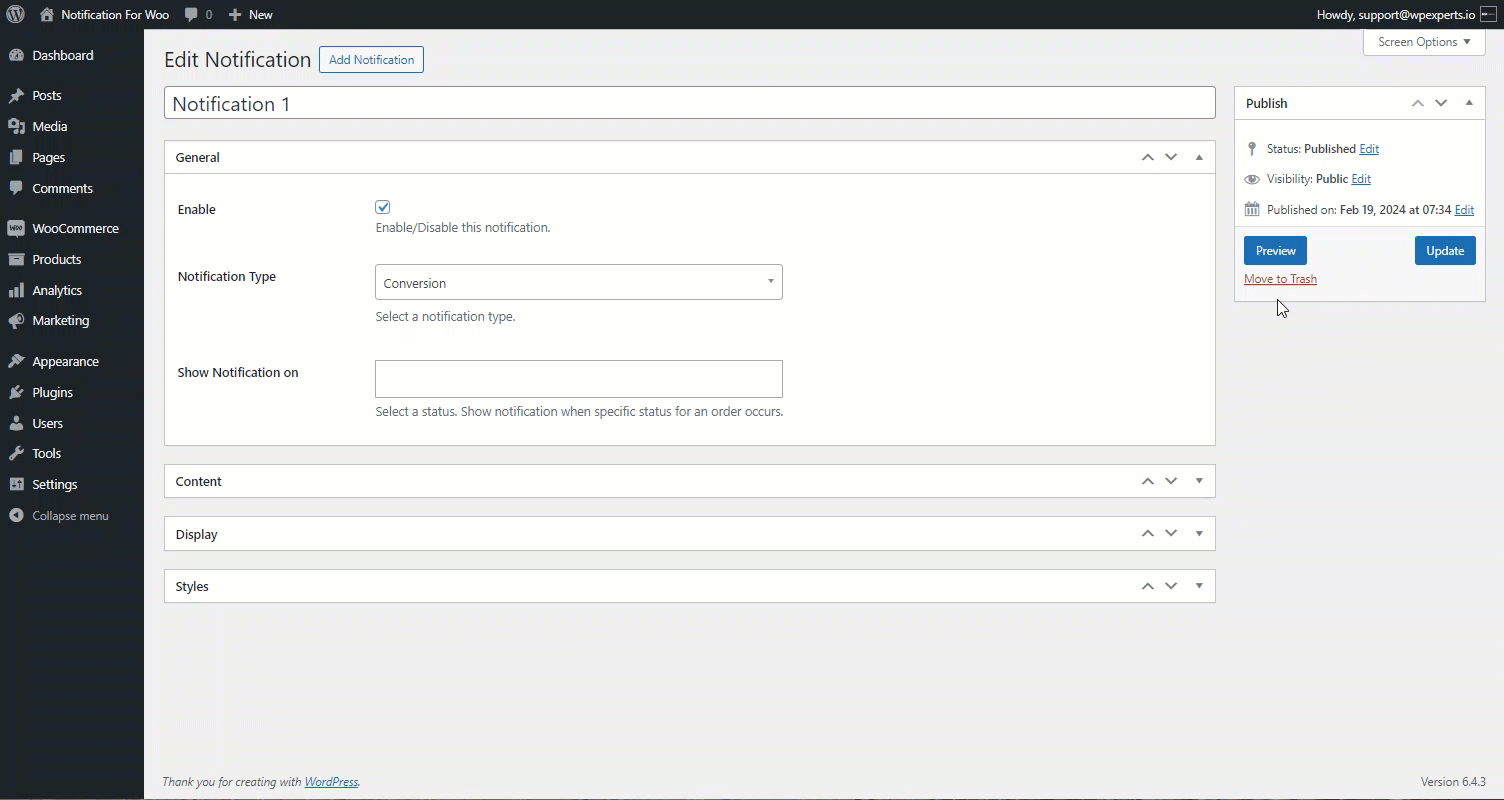Click the WooCommerce logo icon

tap(16, 229)
